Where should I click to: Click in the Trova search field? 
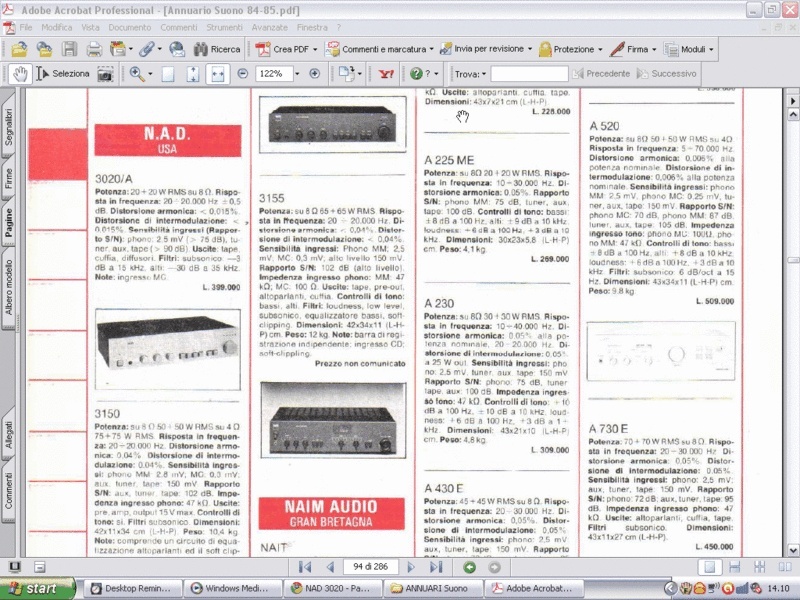pyautogui.click(x=529, y=74)
